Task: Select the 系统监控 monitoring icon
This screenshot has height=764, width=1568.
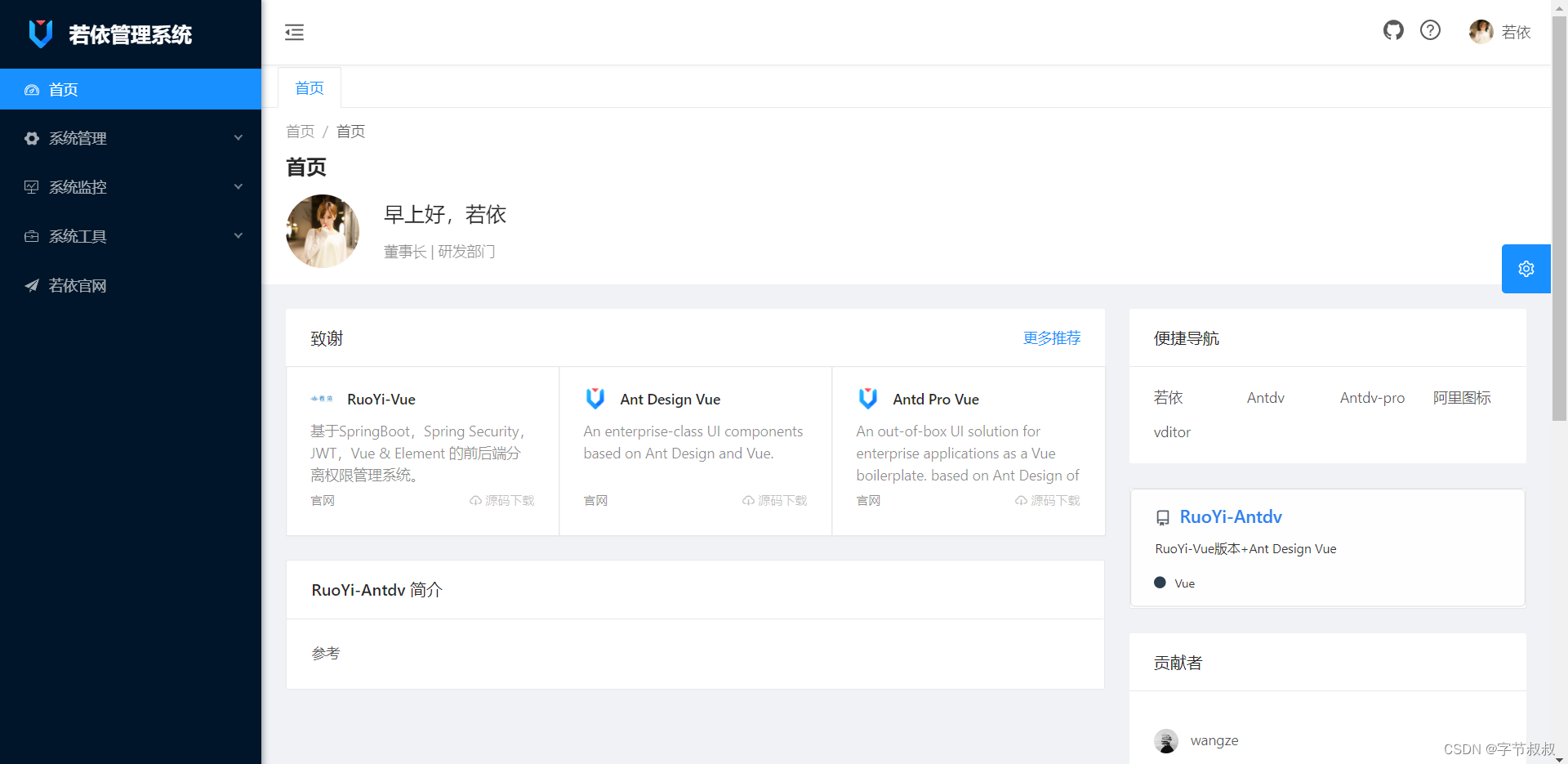Action: 31,187
